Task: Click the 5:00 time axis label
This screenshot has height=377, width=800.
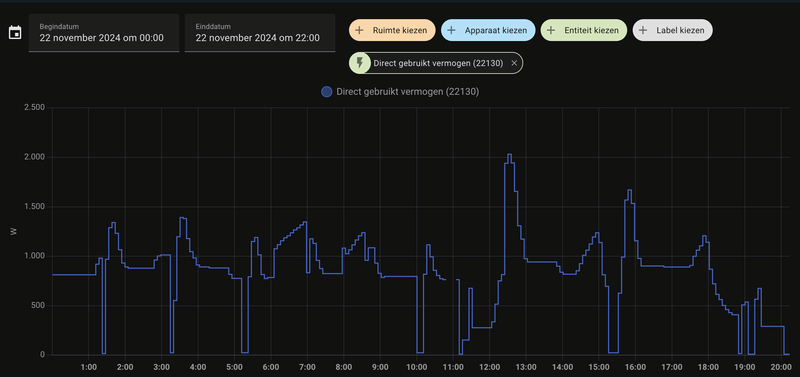Action: pyautogui.click(x=234, y=367)
